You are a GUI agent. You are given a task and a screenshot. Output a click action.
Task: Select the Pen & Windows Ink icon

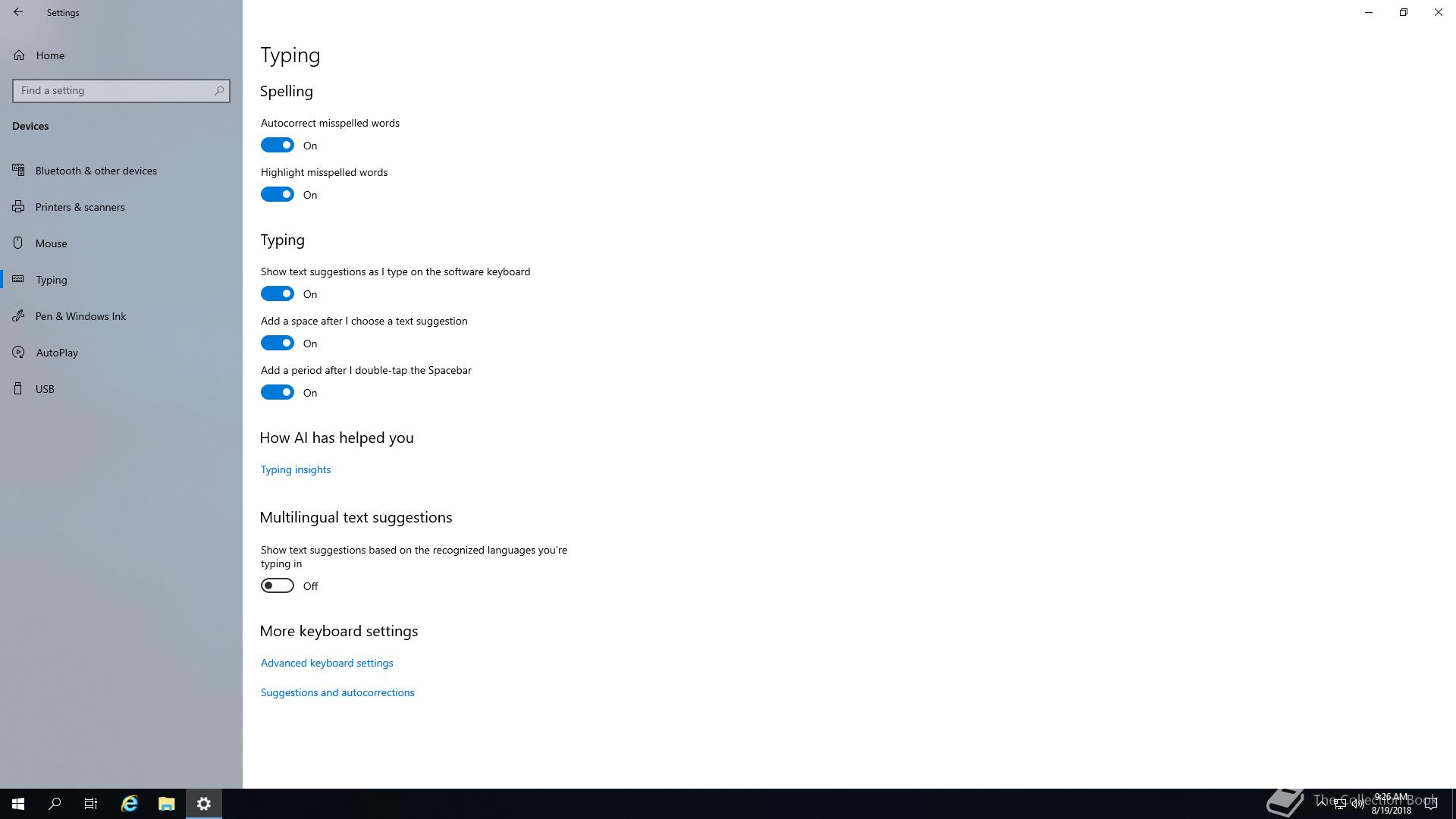coord(19,315)
